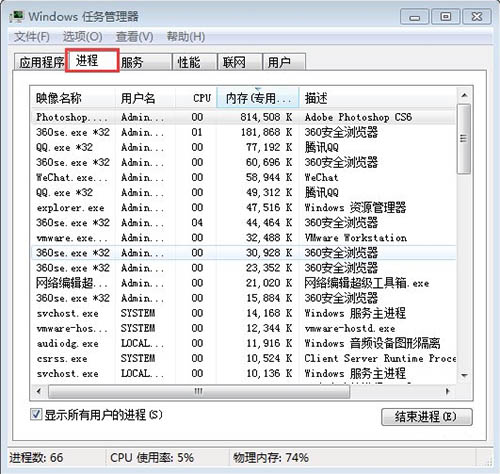Sort by 内存(专用) column header

(258, 98)
